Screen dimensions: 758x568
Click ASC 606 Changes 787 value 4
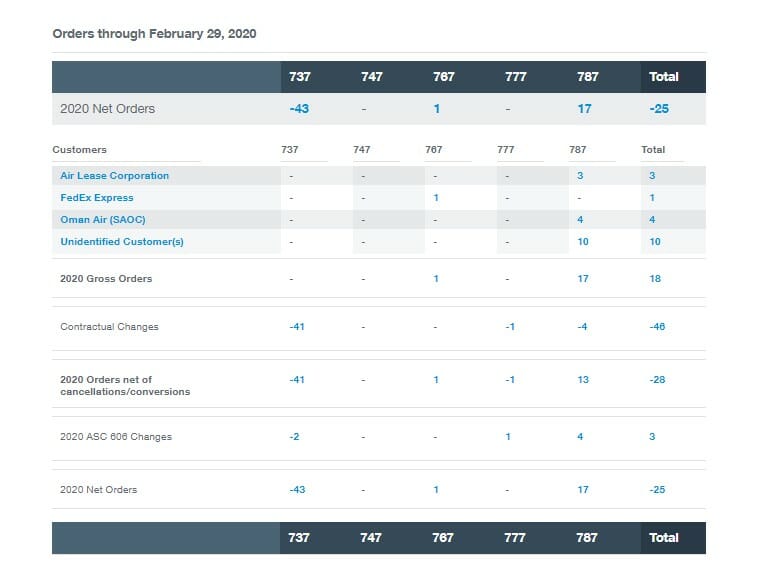click(580, 437)
